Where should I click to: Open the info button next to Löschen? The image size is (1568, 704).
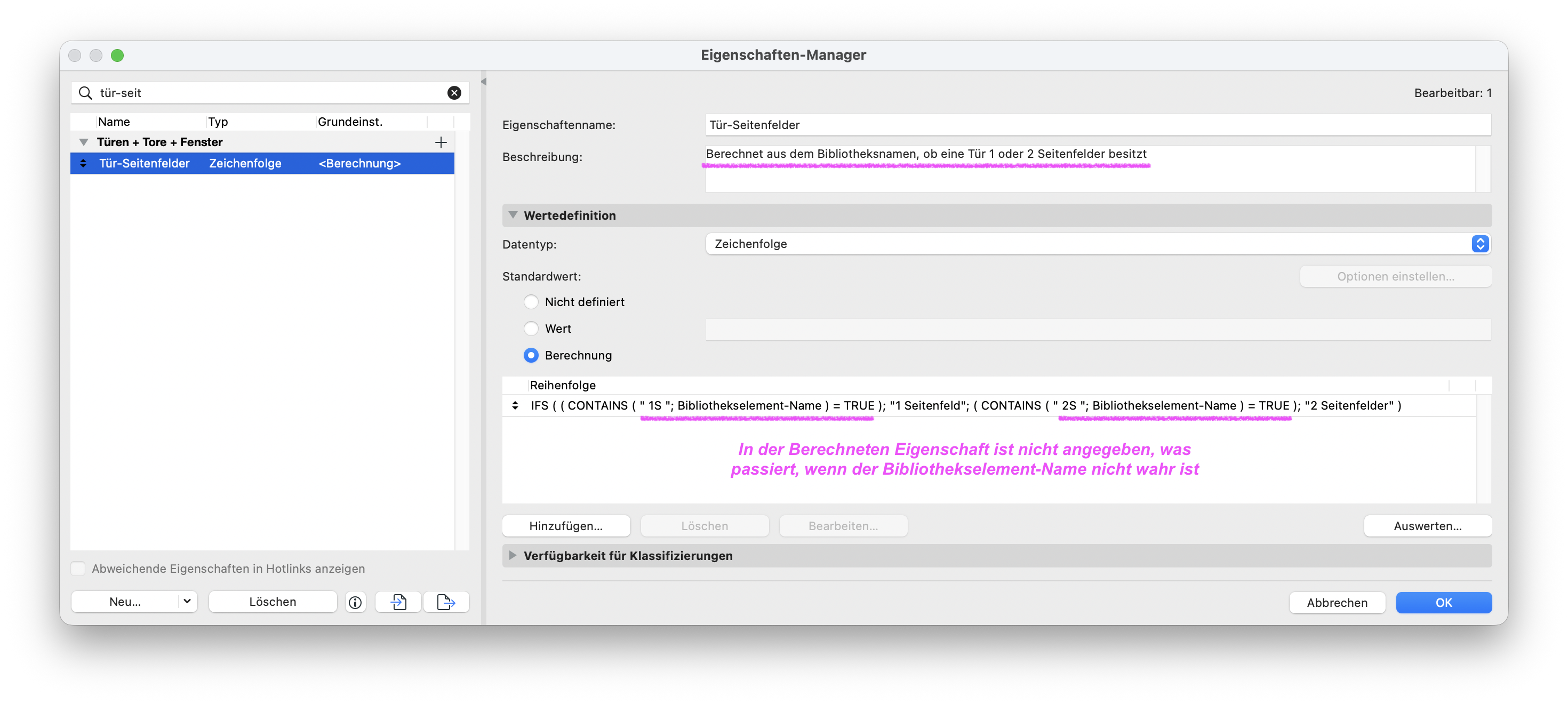[x=356, y=602]
